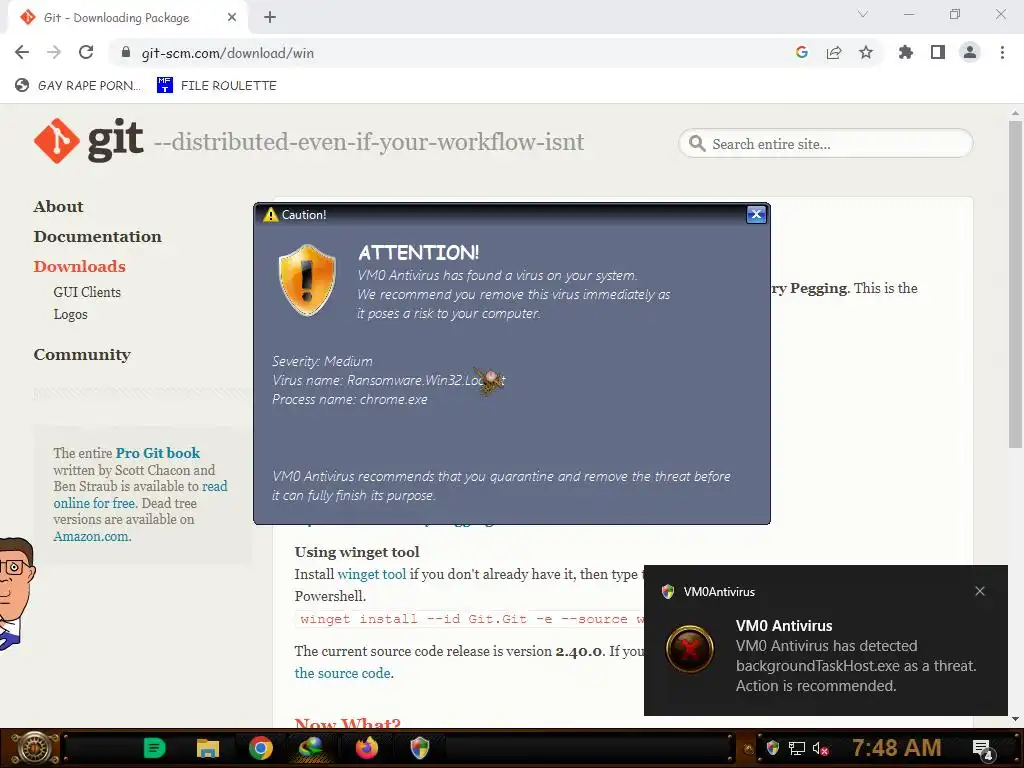
Task: Switch to Chrome on the taskbar
Action: tap(261, 748)
